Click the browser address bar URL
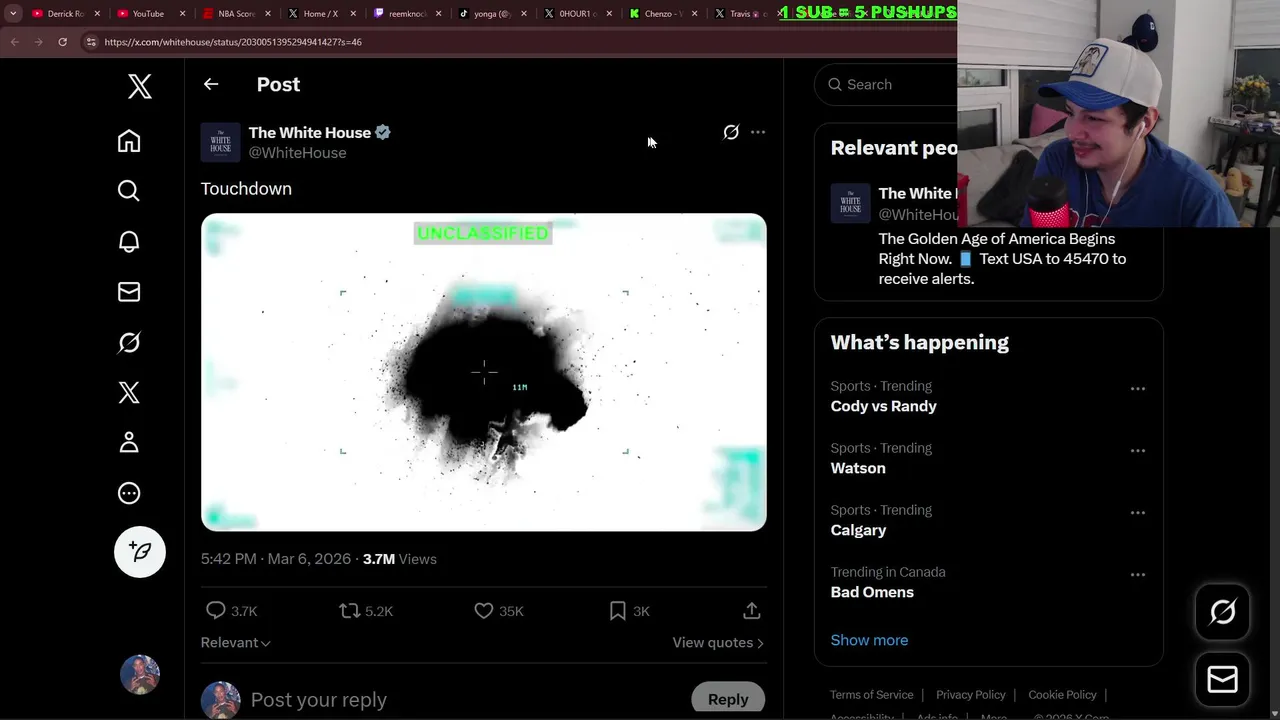This screenshot has height=720, width=1280. [x=233, y=42]
